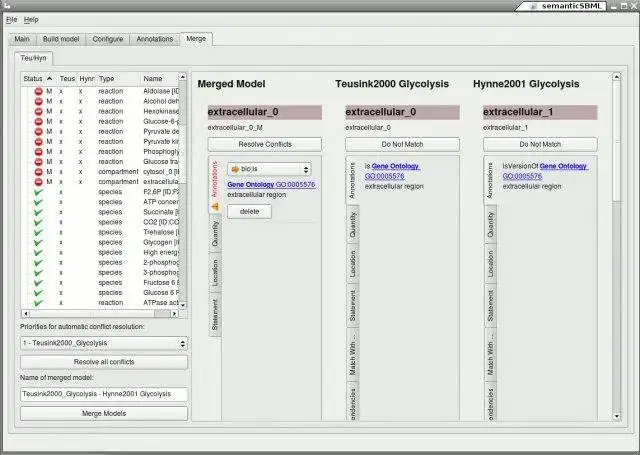Select the Teu/Hyn sub-tab

[33, 58]
